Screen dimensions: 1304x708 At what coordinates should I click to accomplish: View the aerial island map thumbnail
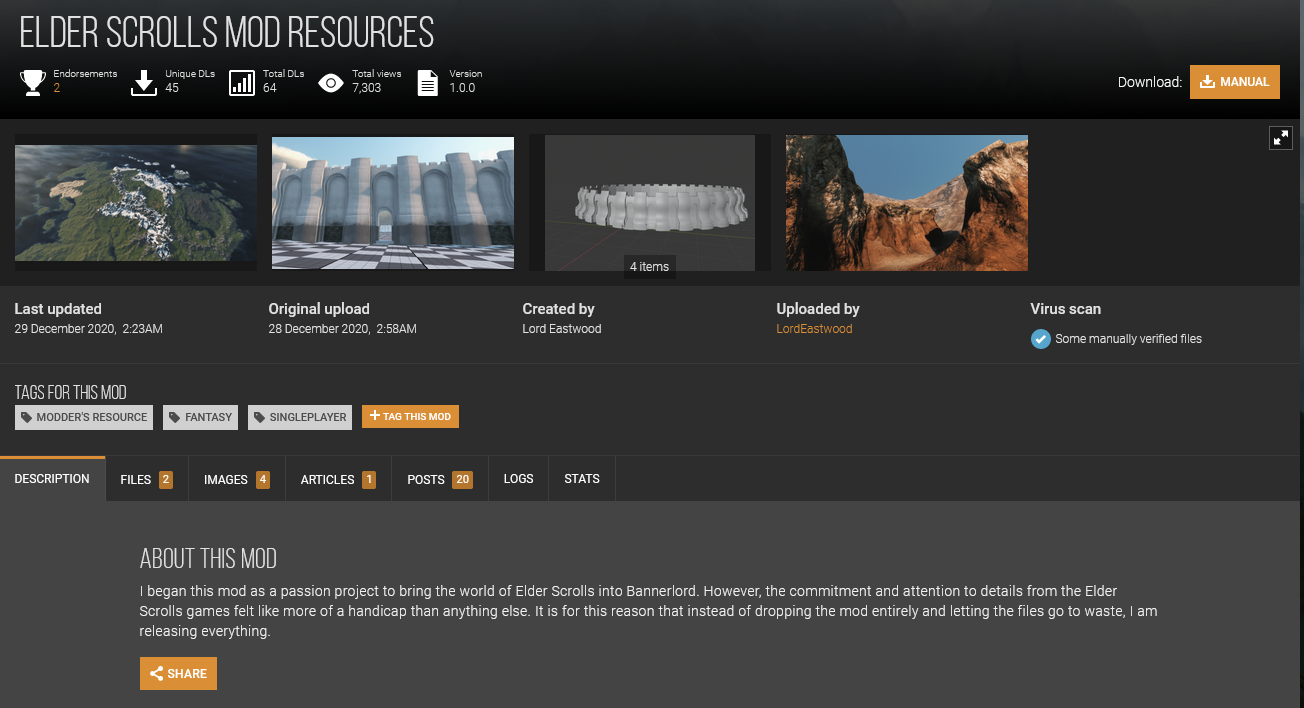pyautogui.click(x=136, y=203)
